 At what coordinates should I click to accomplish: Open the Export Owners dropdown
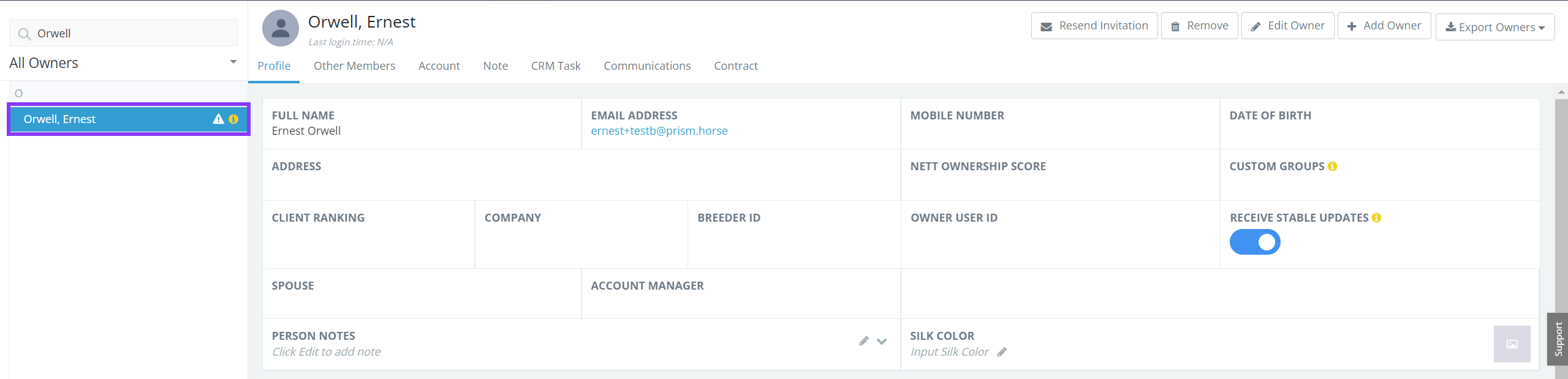pyautogui.click(x=1495, y=27)
